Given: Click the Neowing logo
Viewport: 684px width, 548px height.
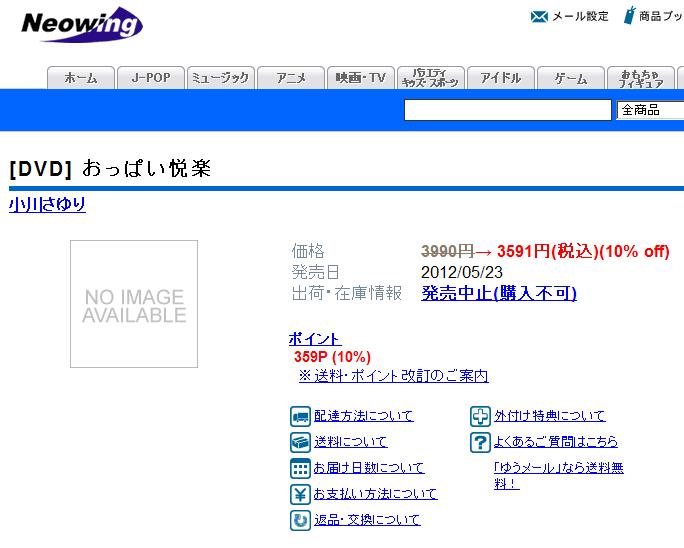Looking at the screenshot, I should (x=82, y=25).
